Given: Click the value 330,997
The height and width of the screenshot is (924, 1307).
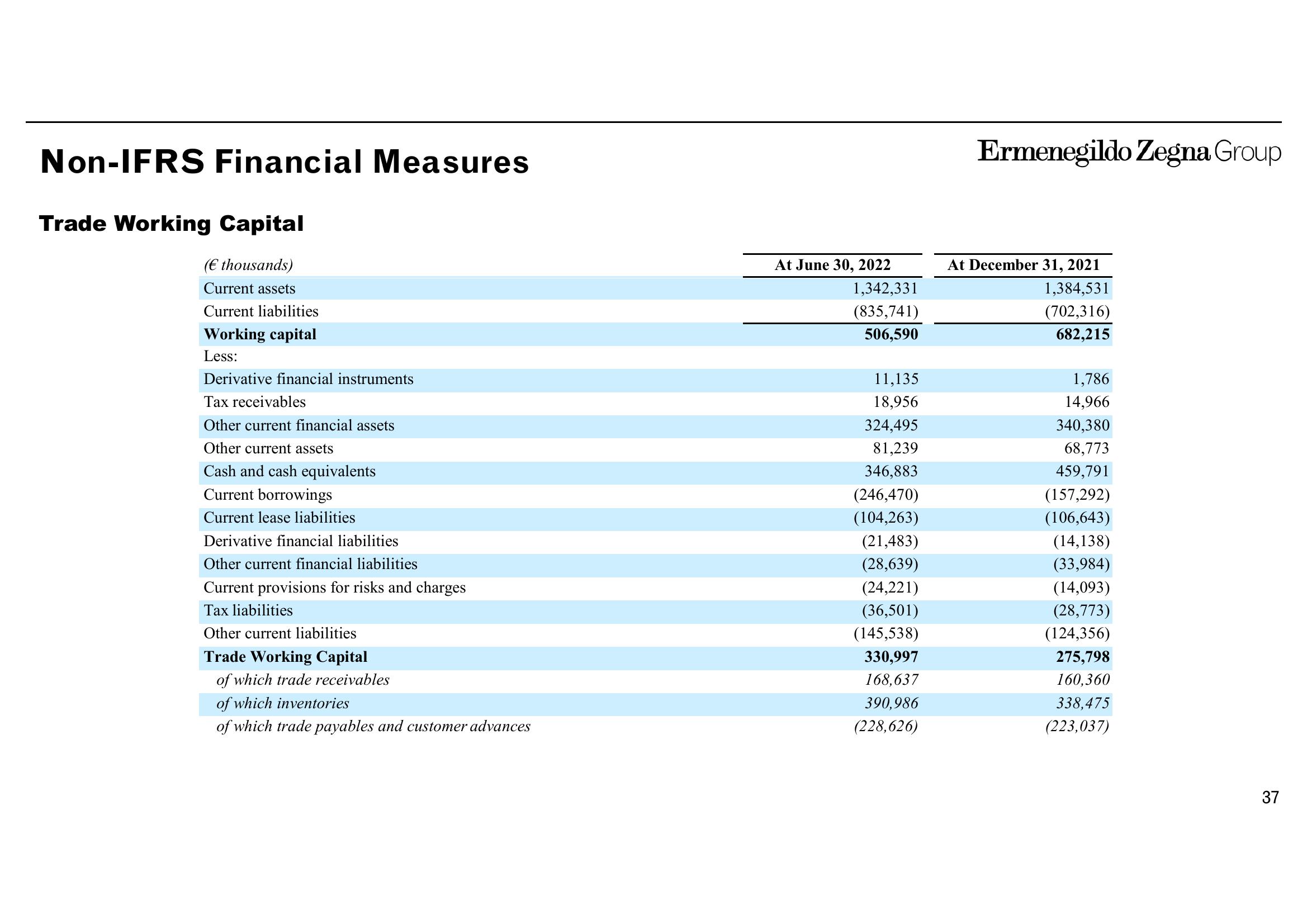Looking at the screenshot, I should (892, 657).
